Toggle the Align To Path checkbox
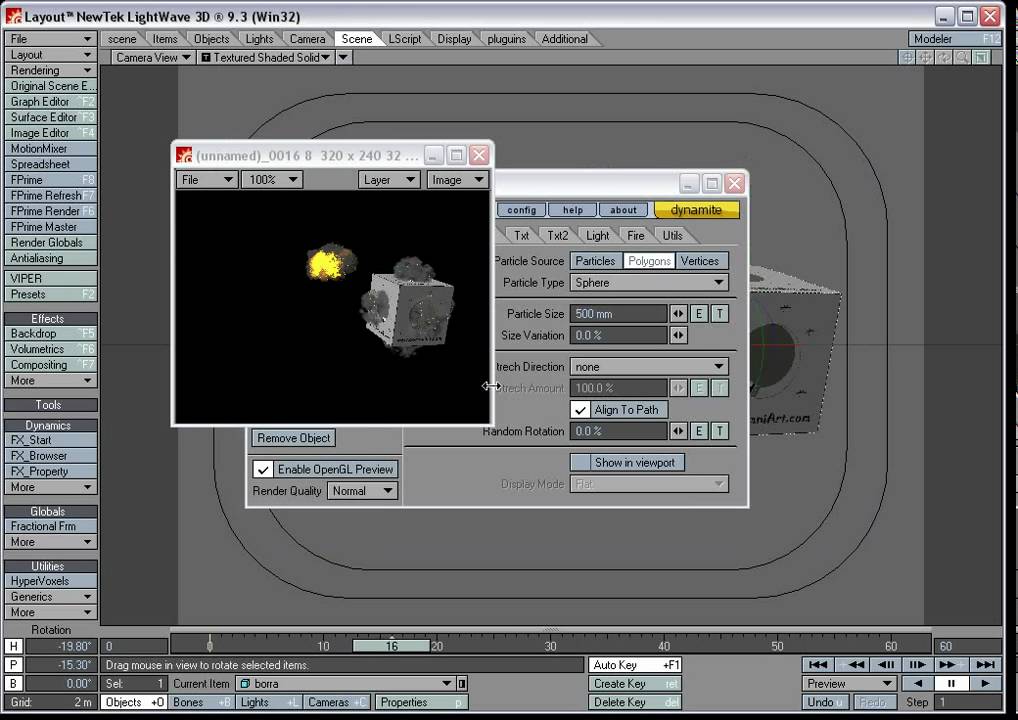This screenshot has width=1018, height=720. click(x=580, y=410)
